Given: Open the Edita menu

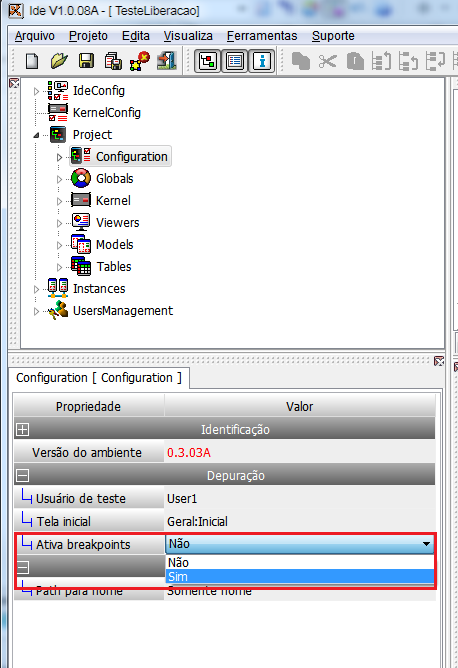Looking at the screenshot, I should (136, 36).
